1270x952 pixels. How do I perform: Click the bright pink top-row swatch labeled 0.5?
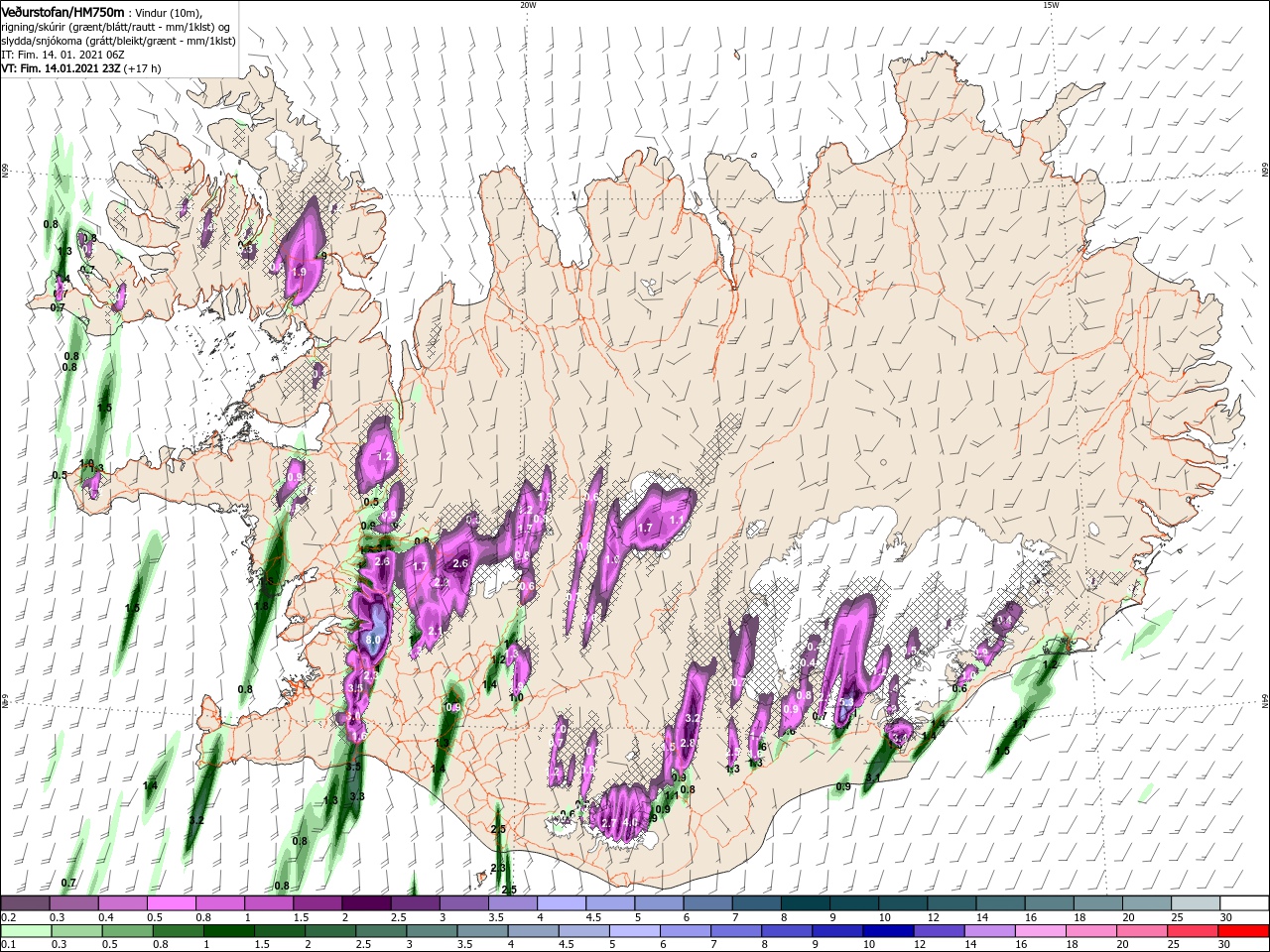point(172,903)
